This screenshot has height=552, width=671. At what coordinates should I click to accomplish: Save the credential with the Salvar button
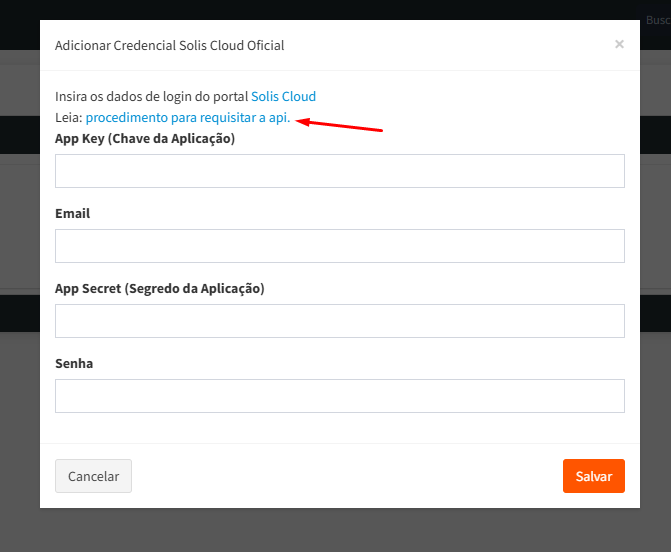[593, 476]
